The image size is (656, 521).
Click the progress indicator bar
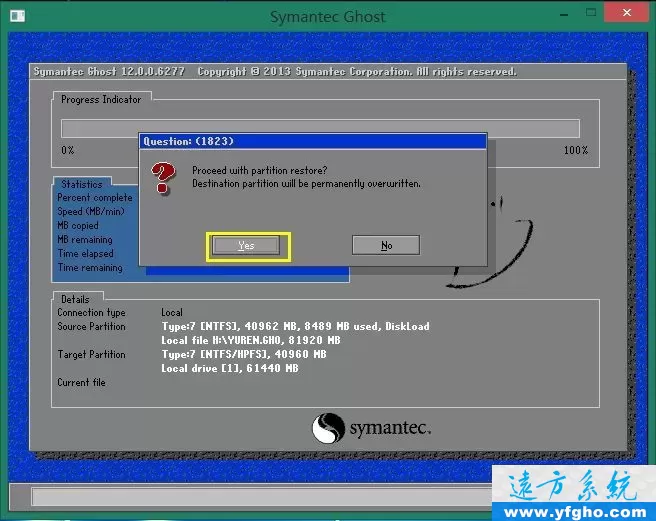click(x=320, y=129)
